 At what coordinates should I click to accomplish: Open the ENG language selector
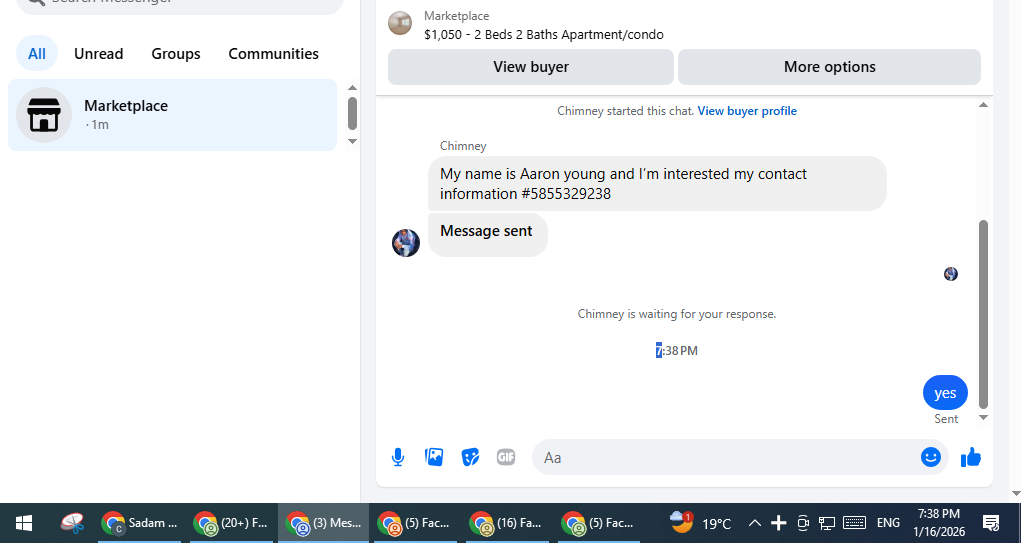pyautogui.click(x=888, y=523)
